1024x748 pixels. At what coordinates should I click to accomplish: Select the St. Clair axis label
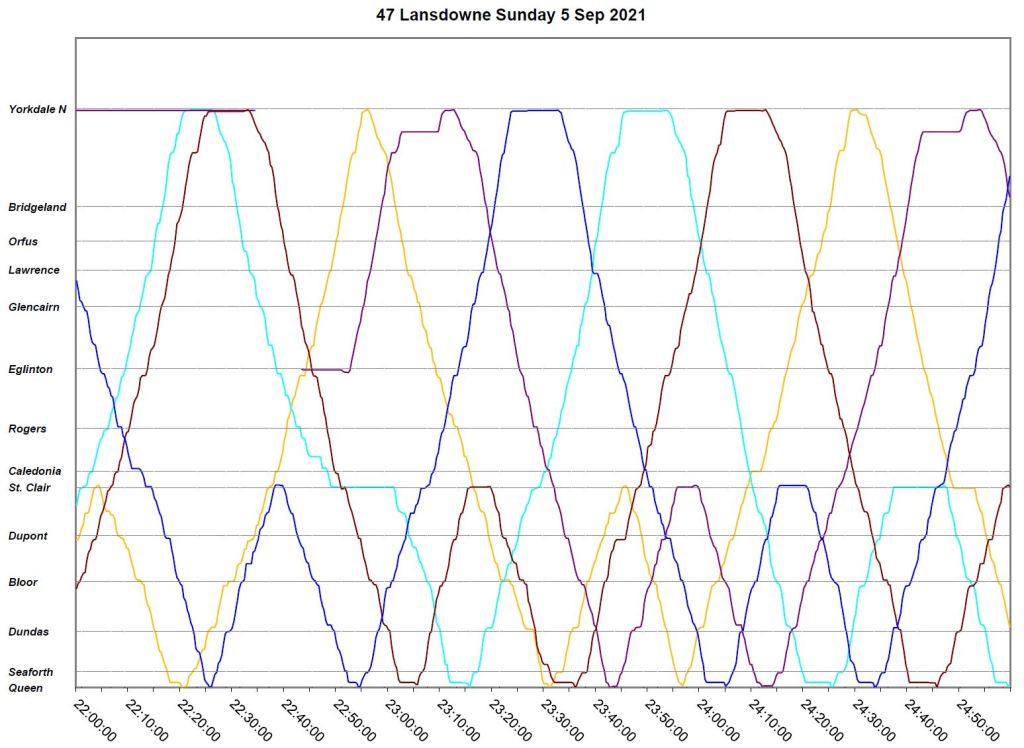click(x=31, y=487)
